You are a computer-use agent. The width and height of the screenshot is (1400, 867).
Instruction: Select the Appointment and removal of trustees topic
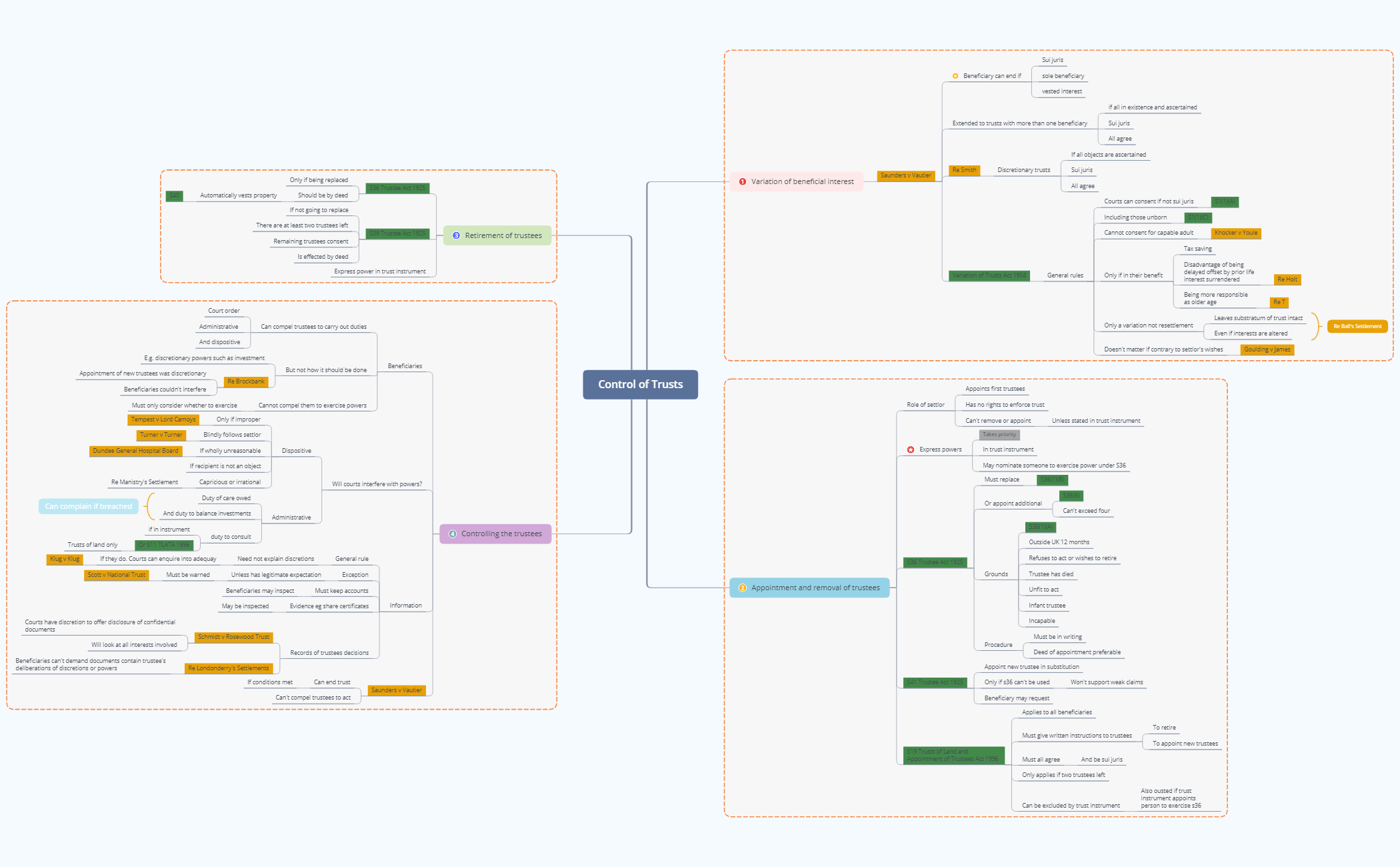tap(809, 588)
